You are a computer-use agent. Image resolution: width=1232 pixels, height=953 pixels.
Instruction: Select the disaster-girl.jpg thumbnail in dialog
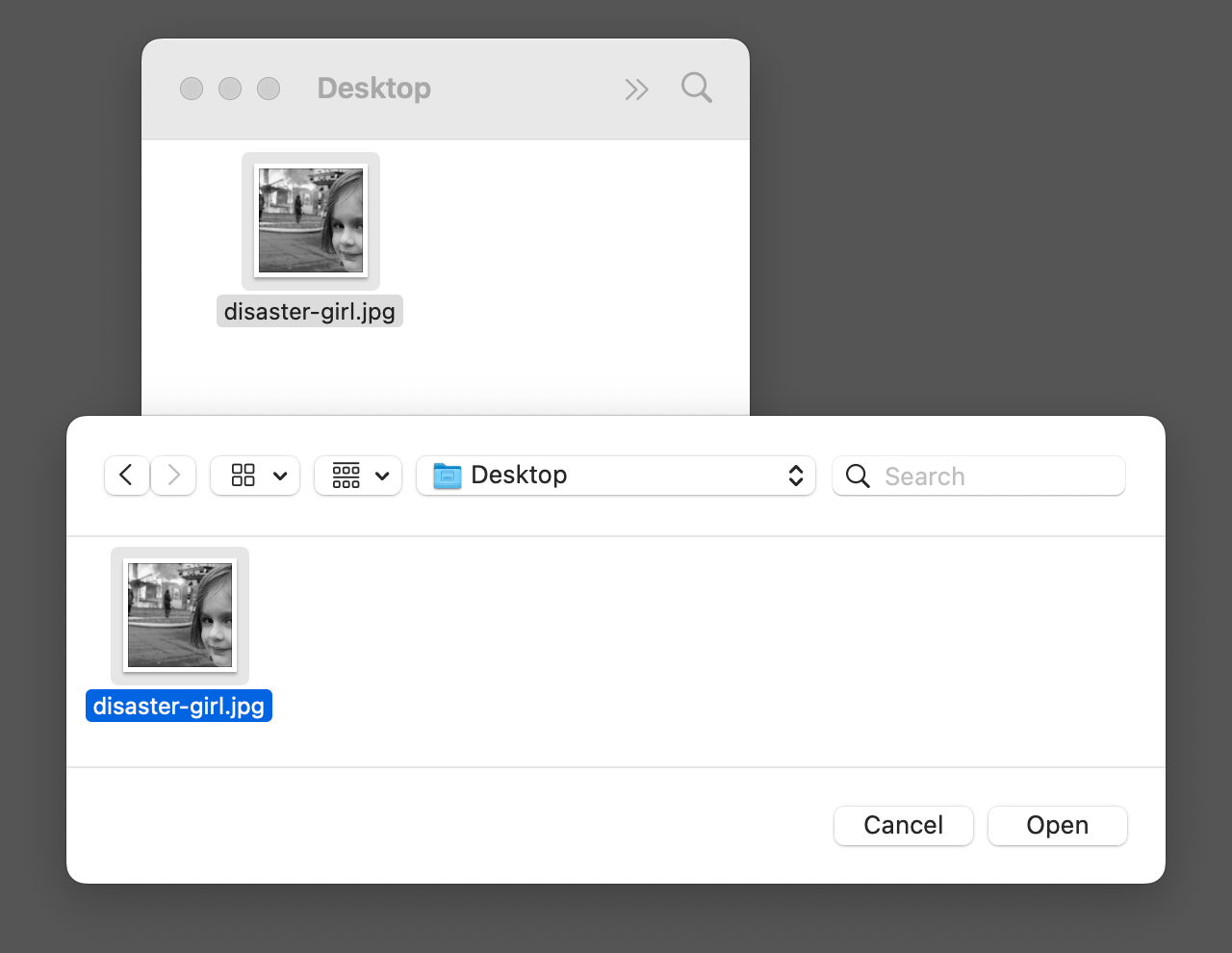(x=180, y=615)
